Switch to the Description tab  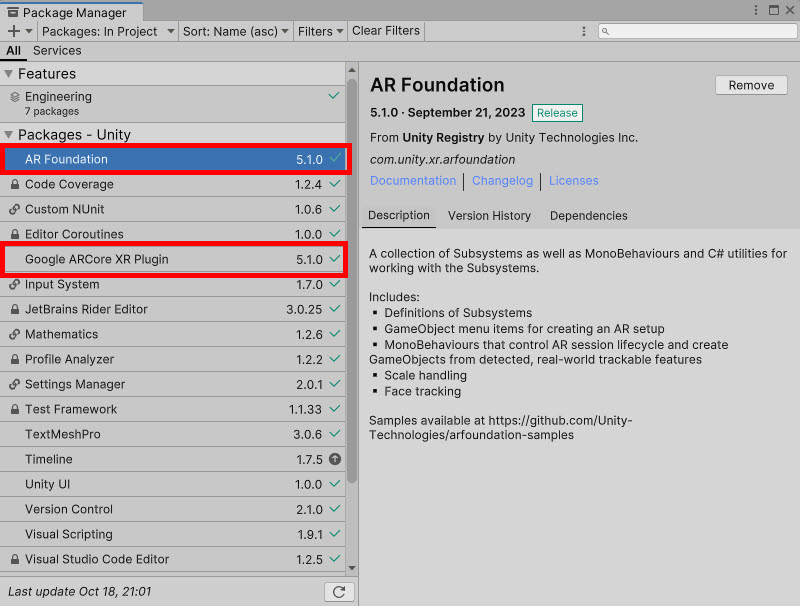click(398, 215)
